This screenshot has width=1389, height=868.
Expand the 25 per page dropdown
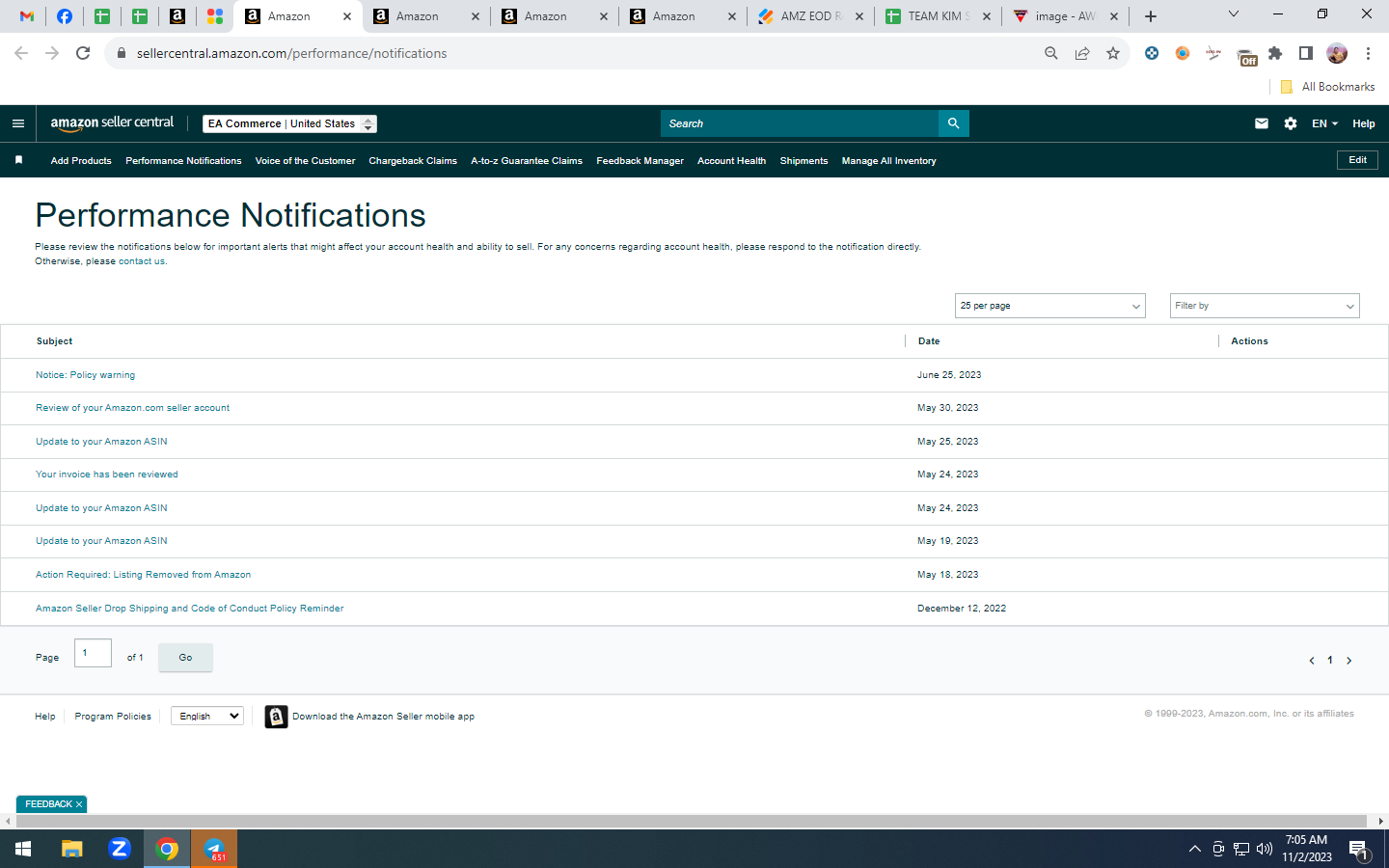pos(1049,306)
